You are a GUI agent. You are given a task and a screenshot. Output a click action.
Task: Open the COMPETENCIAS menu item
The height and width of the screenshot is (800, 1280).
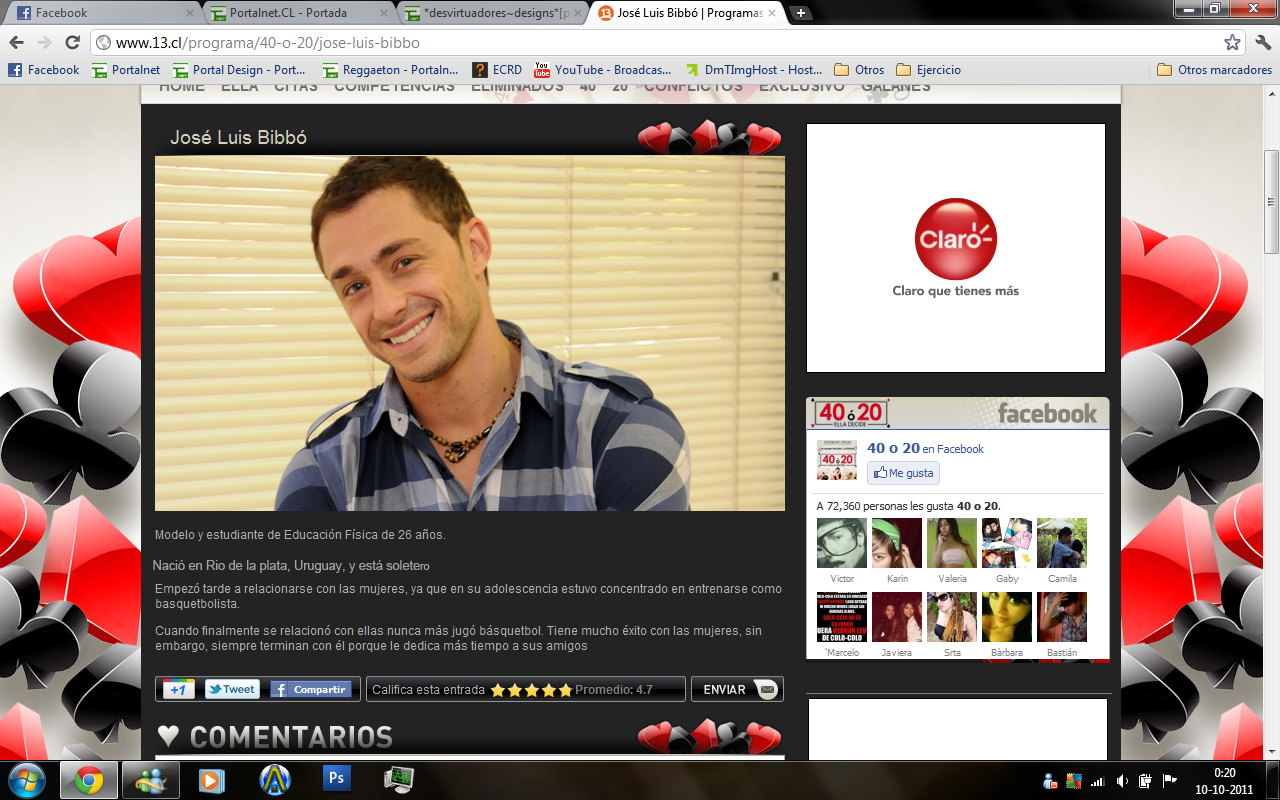point(394,87)
